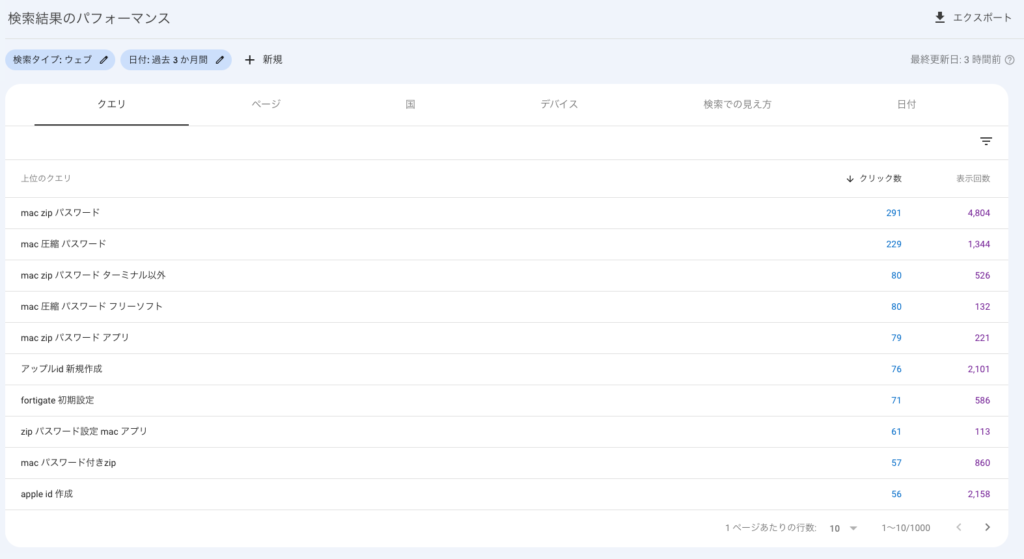Click the 526 impressions value
This screenshot has width=1024, height=559.
982,276
